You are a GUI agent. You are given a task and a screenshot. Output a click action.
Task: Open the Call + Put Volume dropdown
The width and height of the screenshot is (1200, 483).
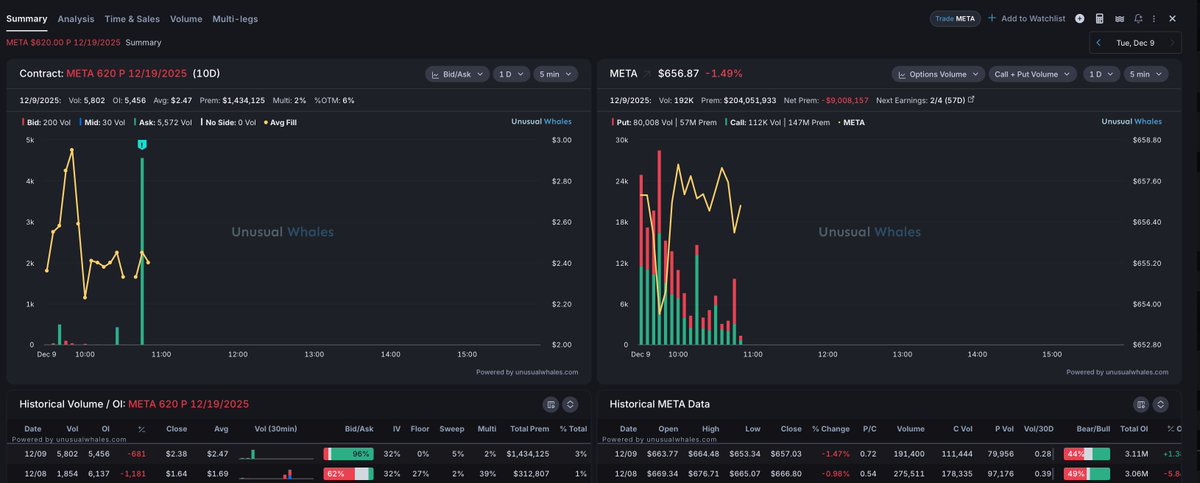(x=1032, y=74)
